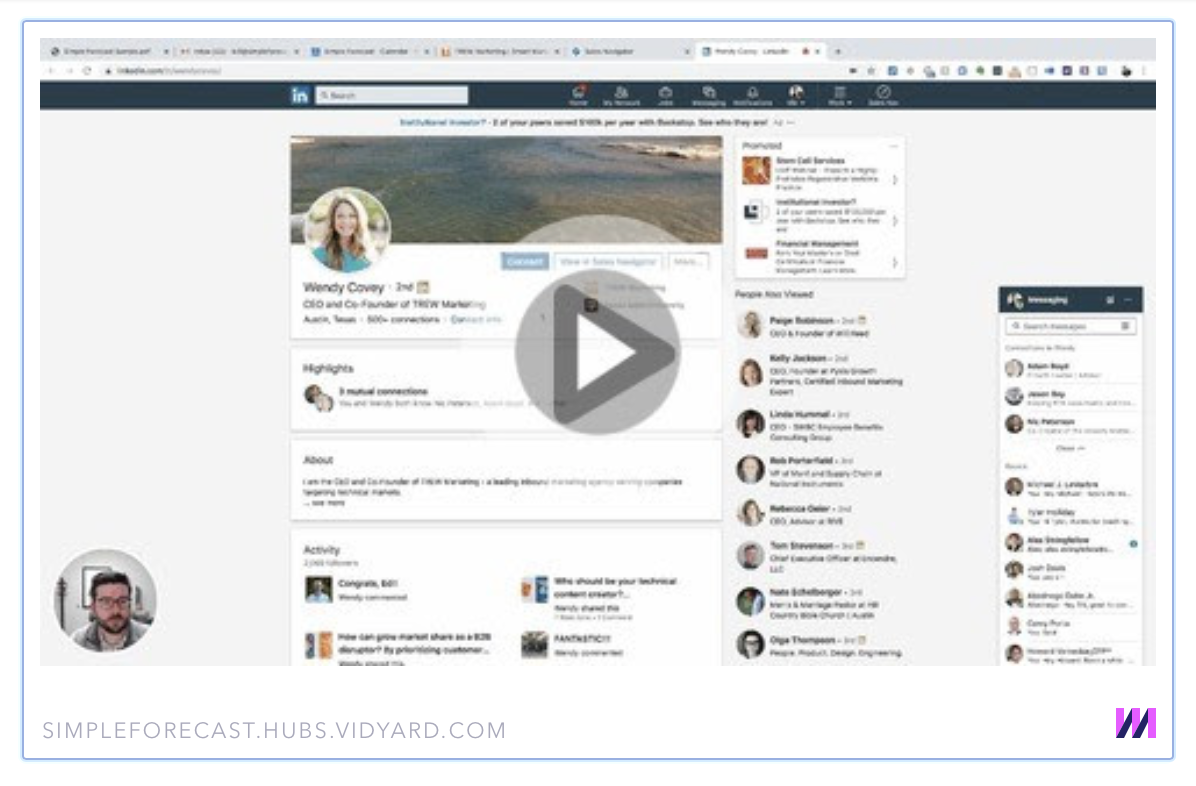Open the Sales Nav compass icon
Viewport: 1196px width, 786px height.
click(883, 95)
